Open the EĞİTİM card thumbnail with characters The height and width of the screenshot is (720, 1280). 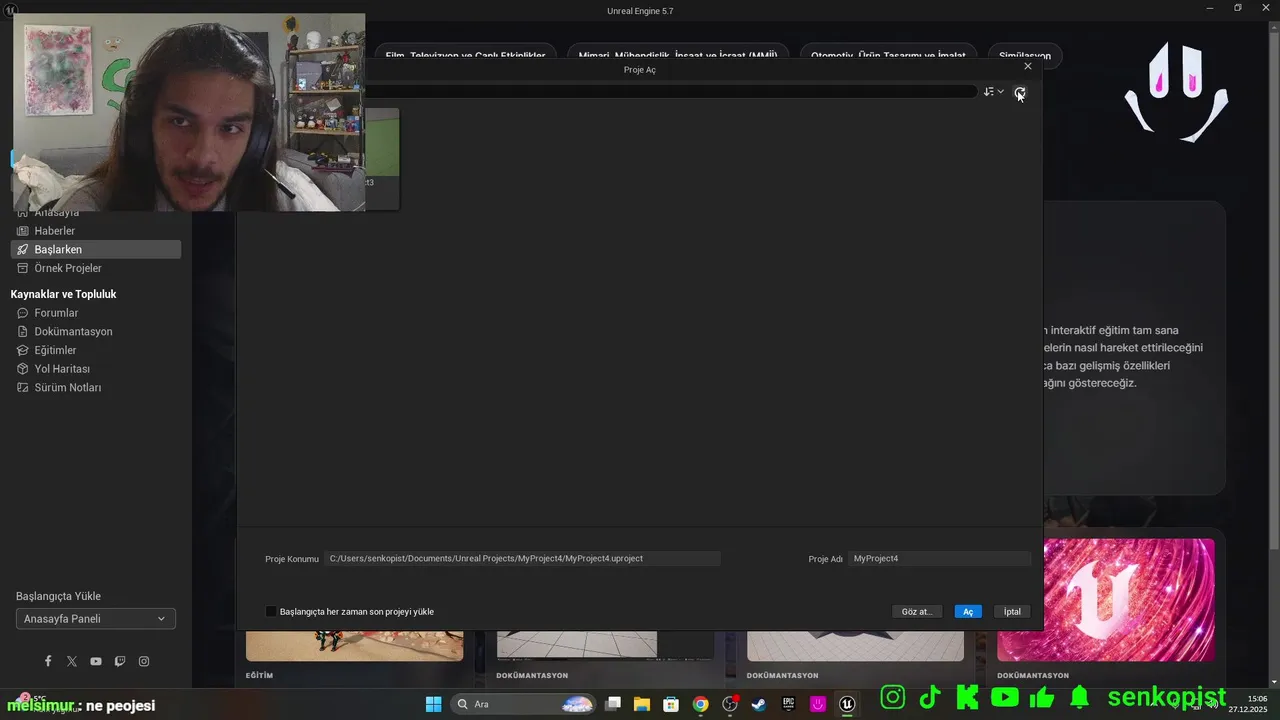355,646
